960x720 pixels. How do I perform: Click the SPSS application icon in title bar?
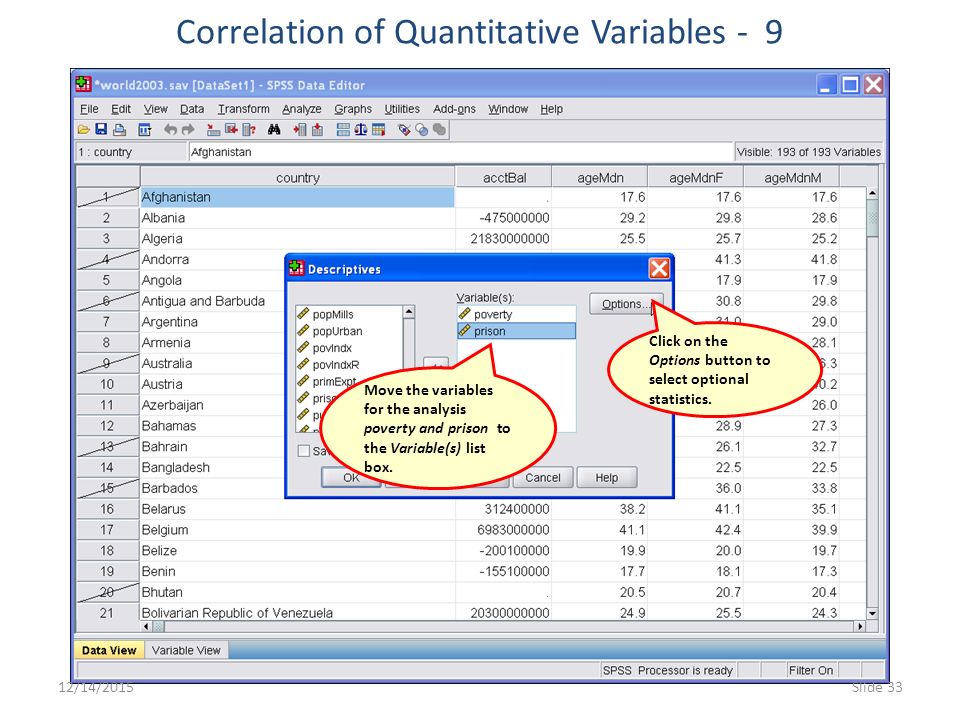coord(83,84)
